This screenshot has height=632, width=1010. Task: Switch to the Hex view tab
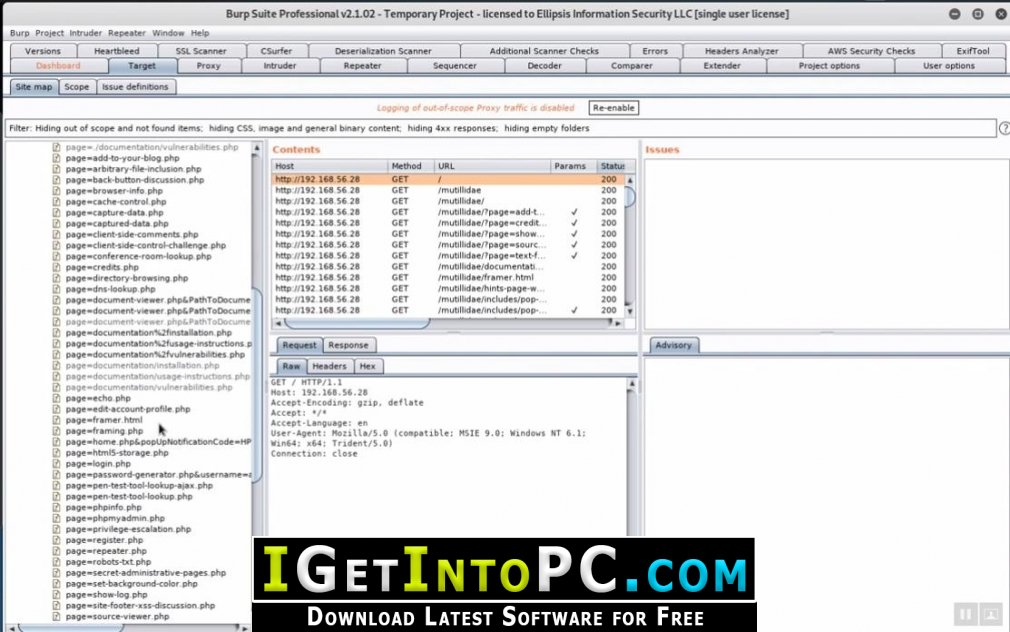click(368, 366)
